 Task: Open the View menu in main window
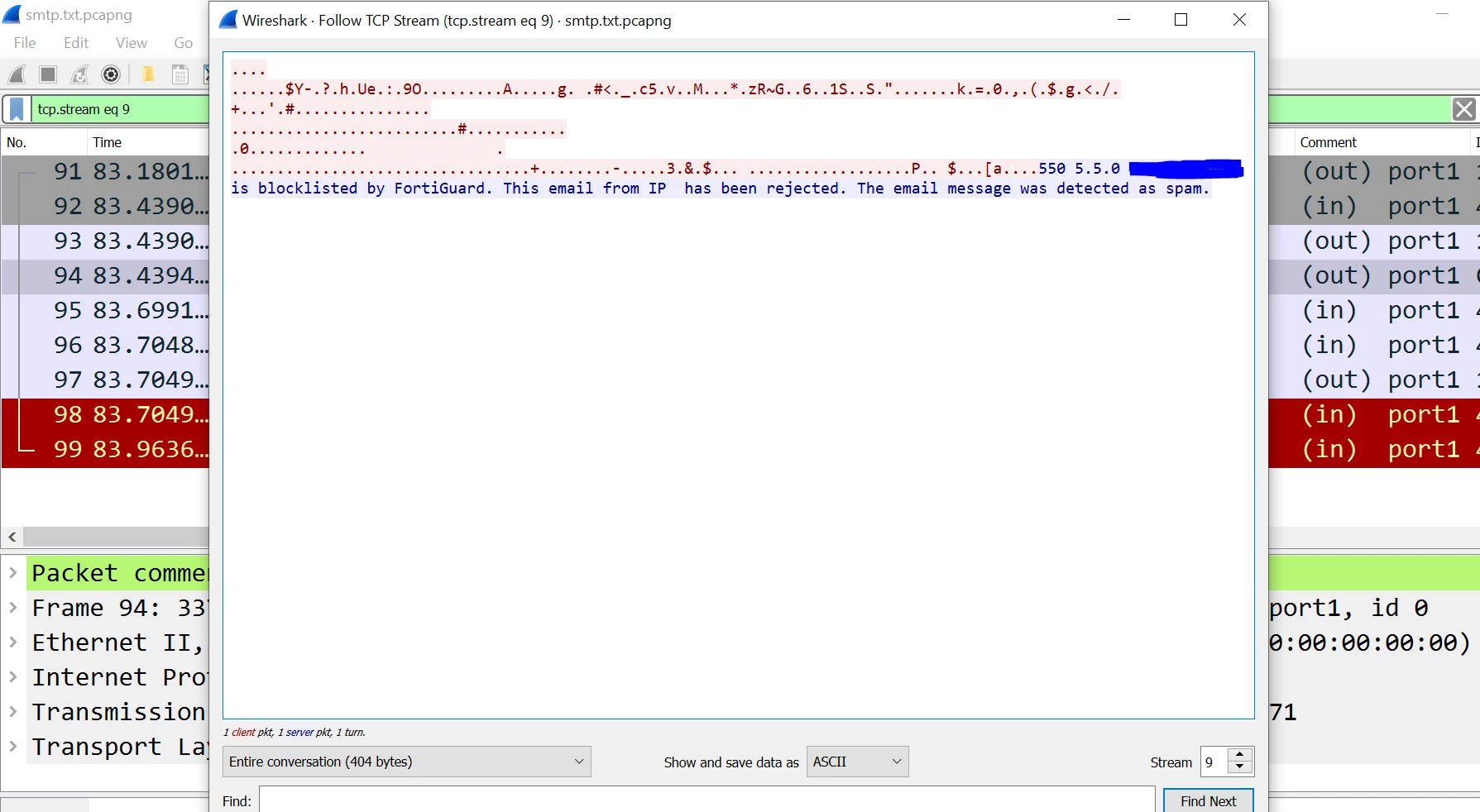tap(131, 43)
